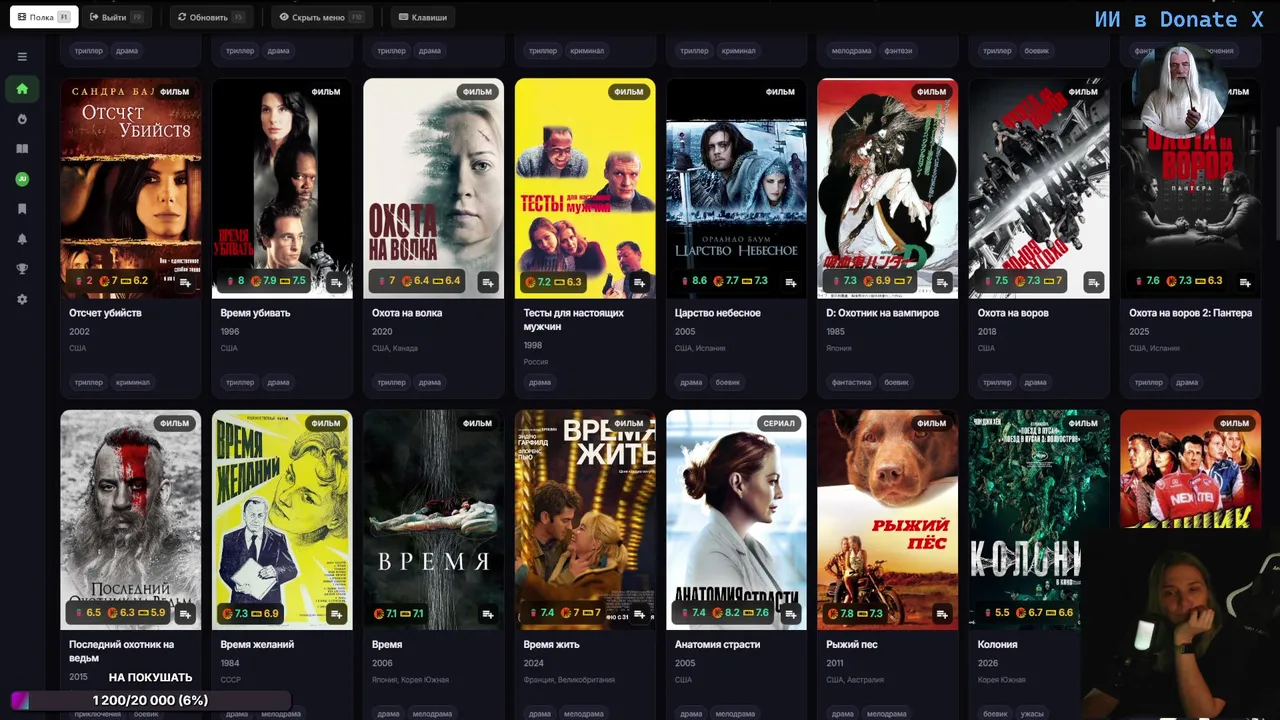1280x720 pixels.
Task: Add Время (2006) to a list
Action: (x=488, y=614)
